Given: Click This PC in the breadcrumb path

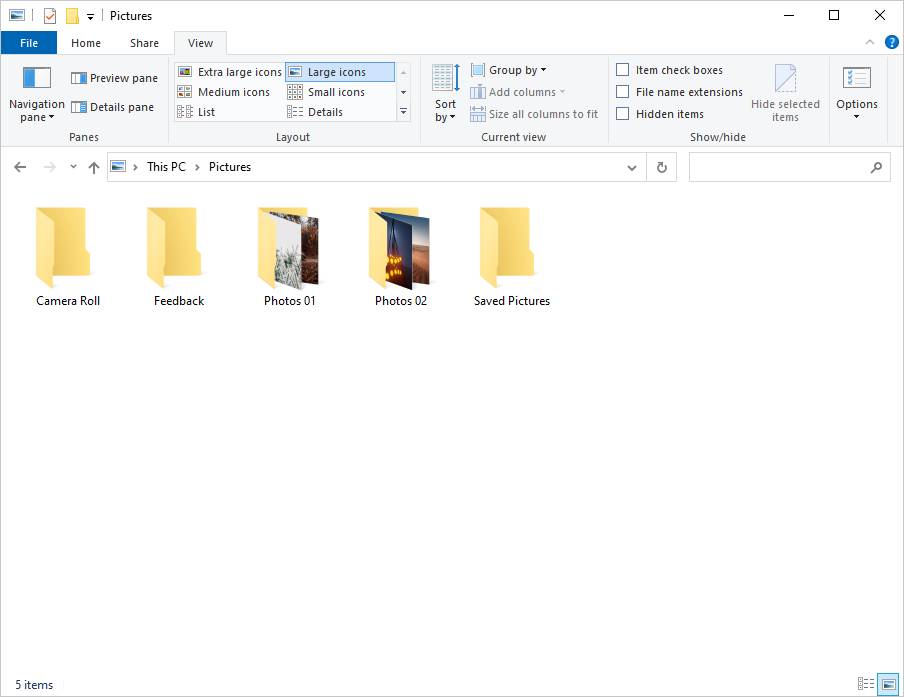Looking at the screenshot, I should point(166,167).
